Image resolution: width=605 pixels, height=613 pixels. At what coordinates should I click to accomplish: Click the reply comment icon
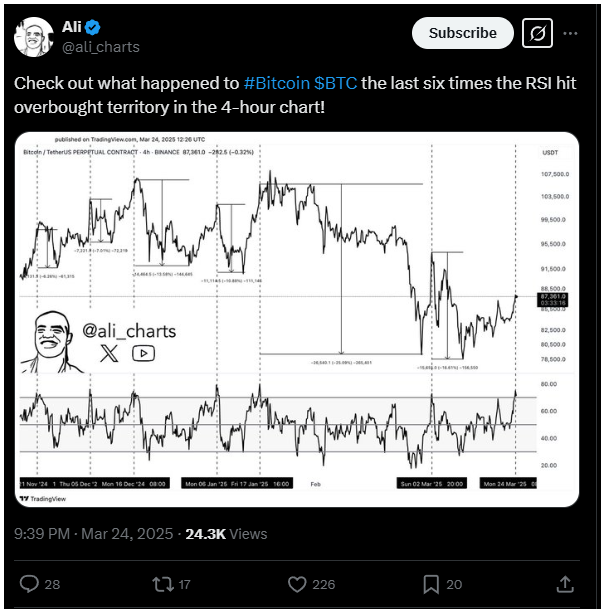[x=29, y=583]
